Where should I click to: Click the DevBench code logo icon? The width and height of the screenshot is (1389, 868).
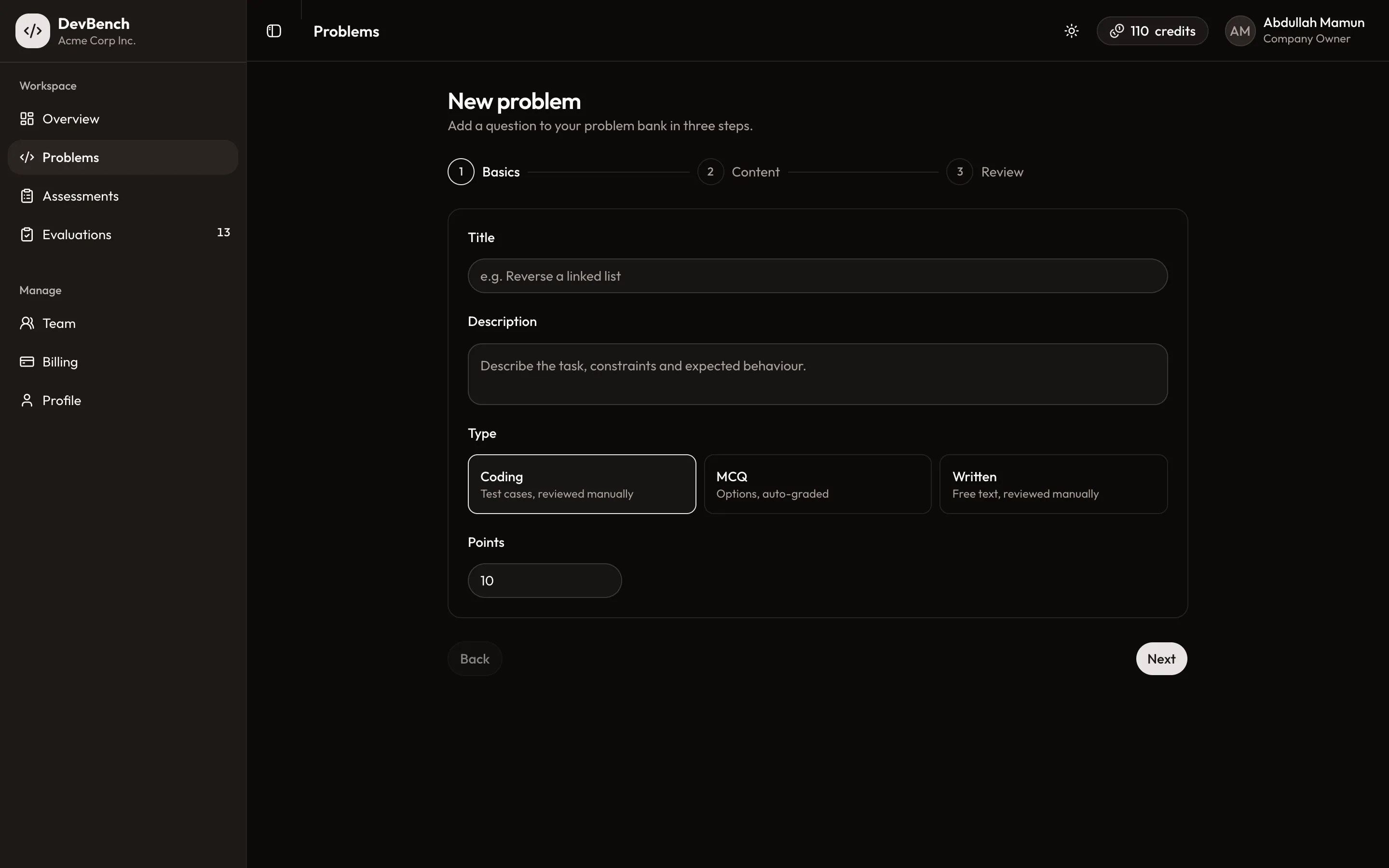click(33, 31)
